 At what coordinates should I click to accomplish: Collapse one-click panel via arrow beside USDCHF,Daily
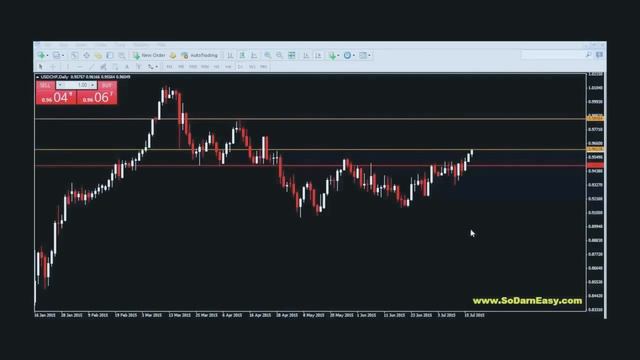pyautogui.click(x=38, y=77)
